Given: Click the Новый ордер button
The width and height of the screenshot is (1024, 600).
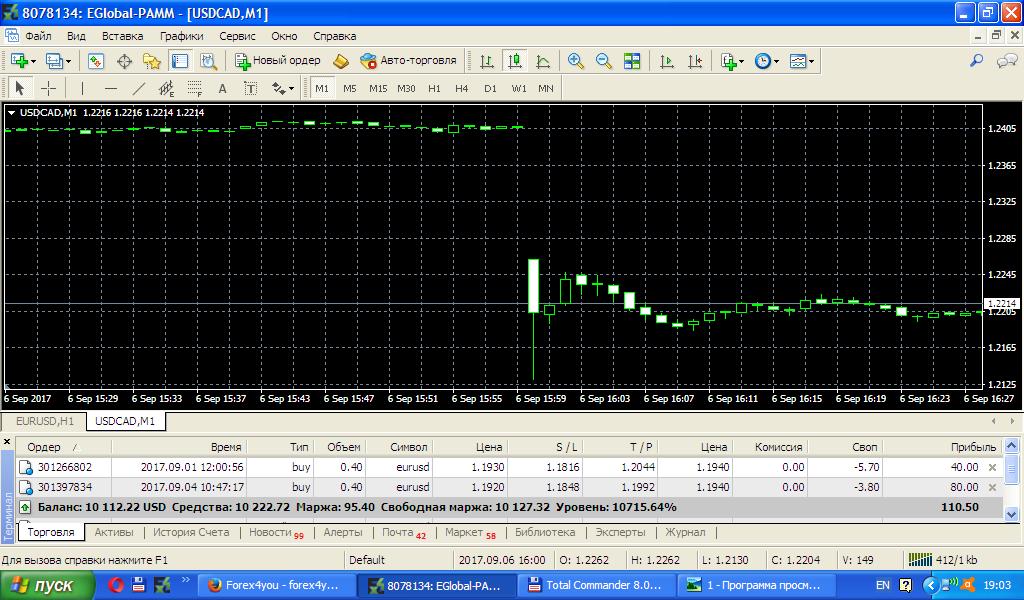Looking at the screenshot, I should pos(278,61).
